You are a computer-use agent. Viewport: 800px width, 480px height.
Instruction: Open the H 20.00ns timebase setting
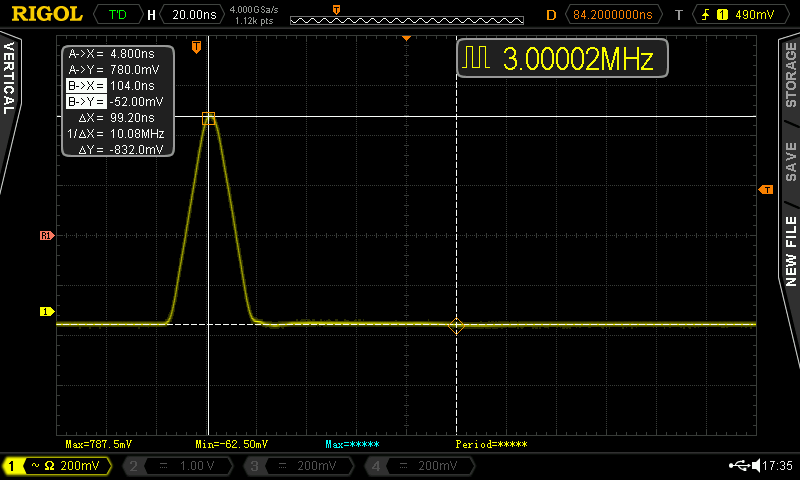tap(191, 15)
